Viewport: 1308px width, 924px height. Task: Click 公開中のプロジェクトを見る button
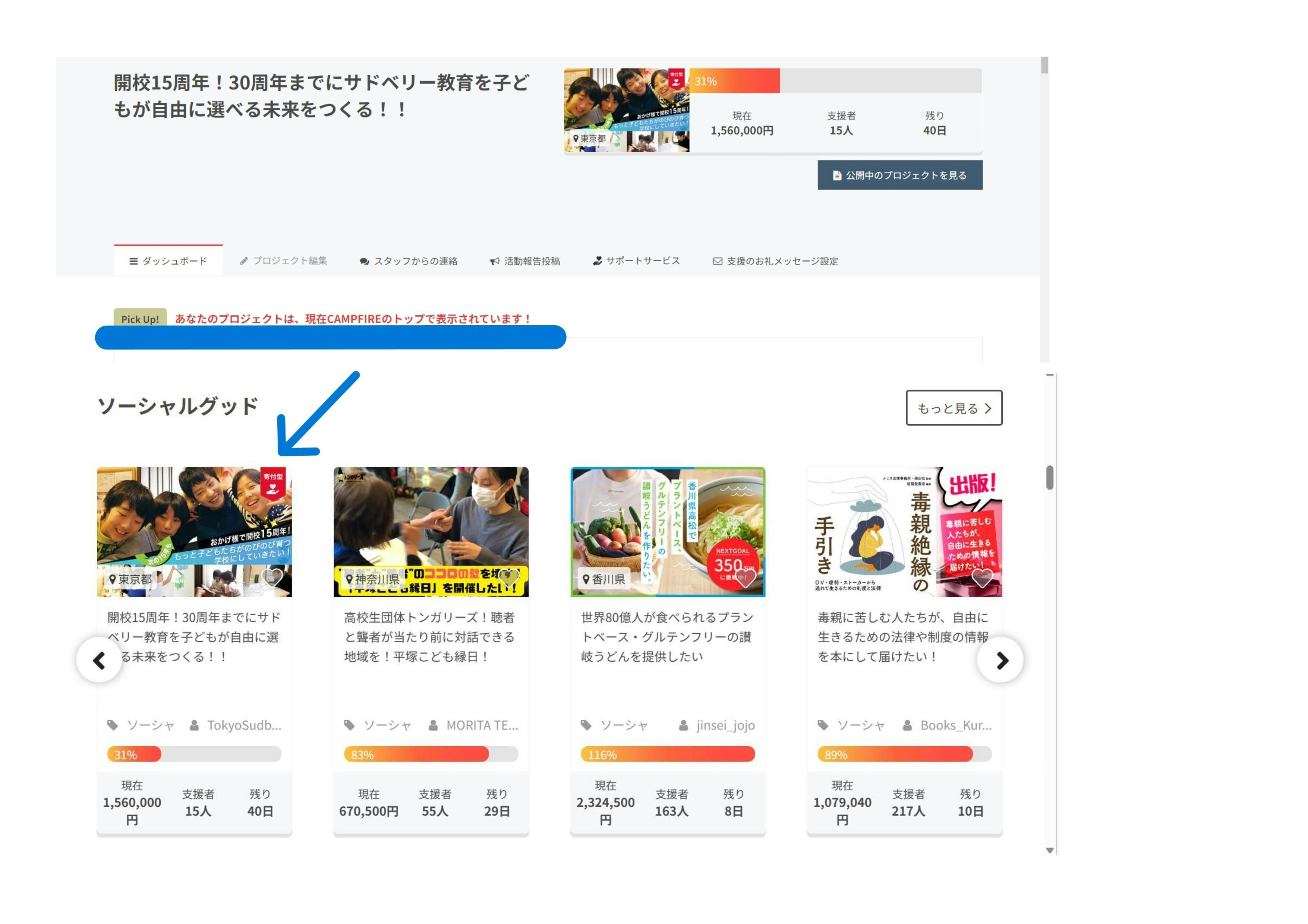coord(899,175)
